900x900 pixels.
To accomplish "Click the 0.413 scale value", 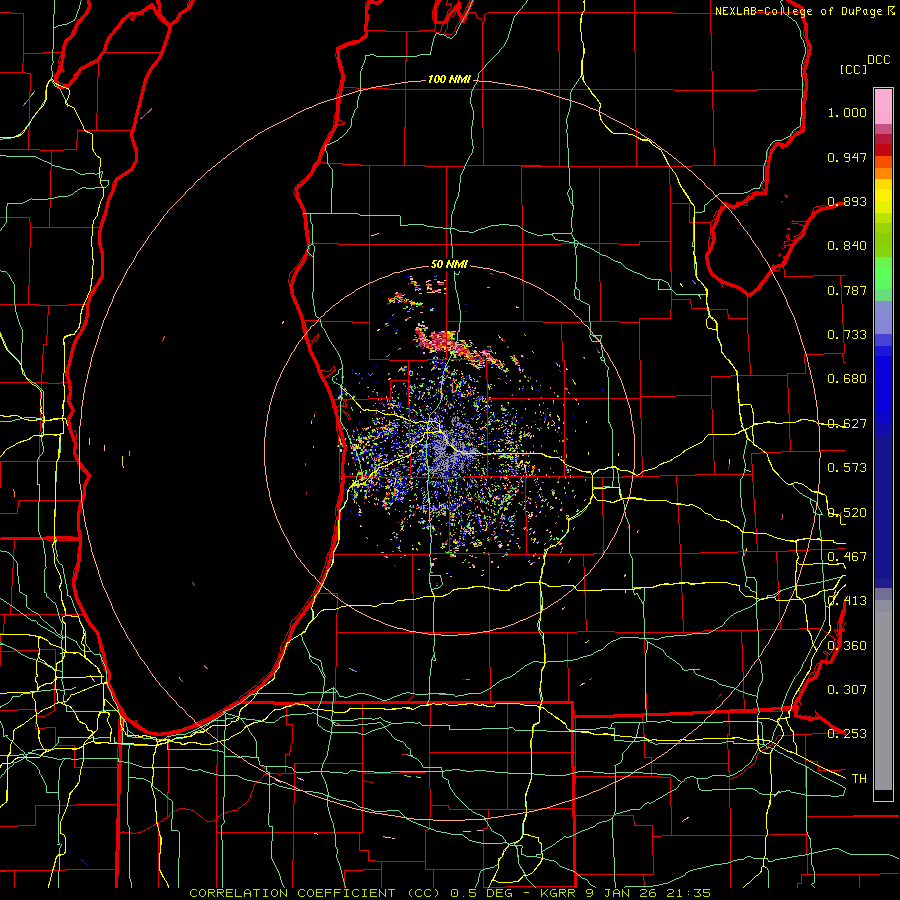I will pyautogui.click(x=847, y=601).
